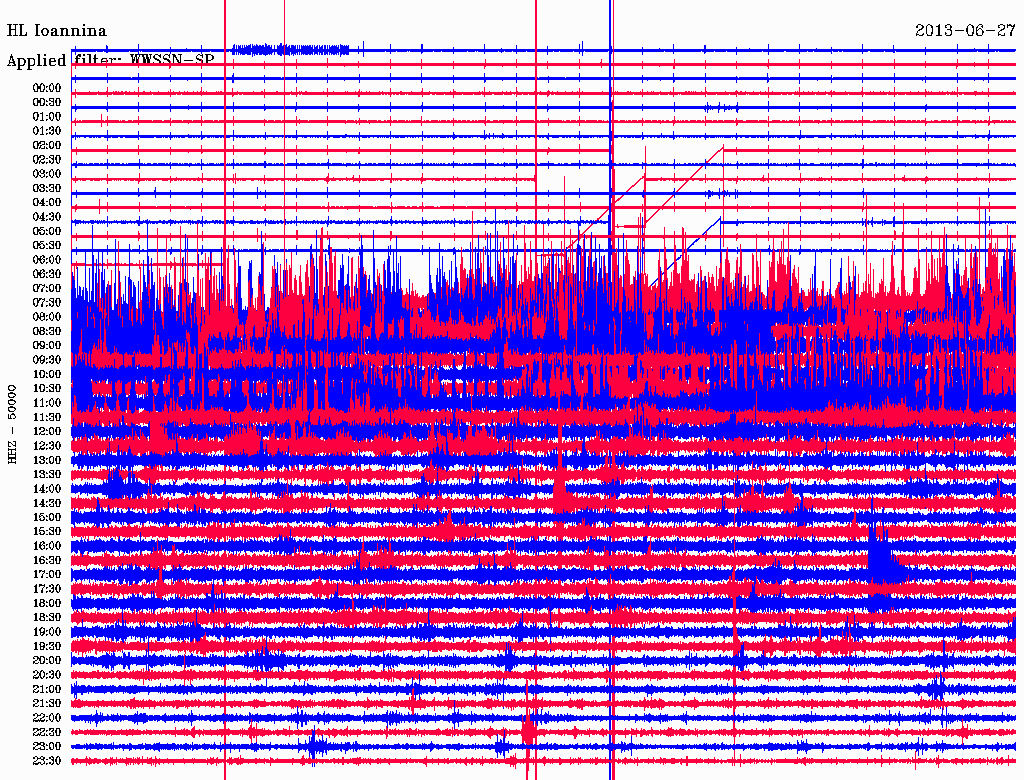The height and width of the screenshot is (780, 1024).
Task: Click the 17:30 time label
Action: pos(47,589)
